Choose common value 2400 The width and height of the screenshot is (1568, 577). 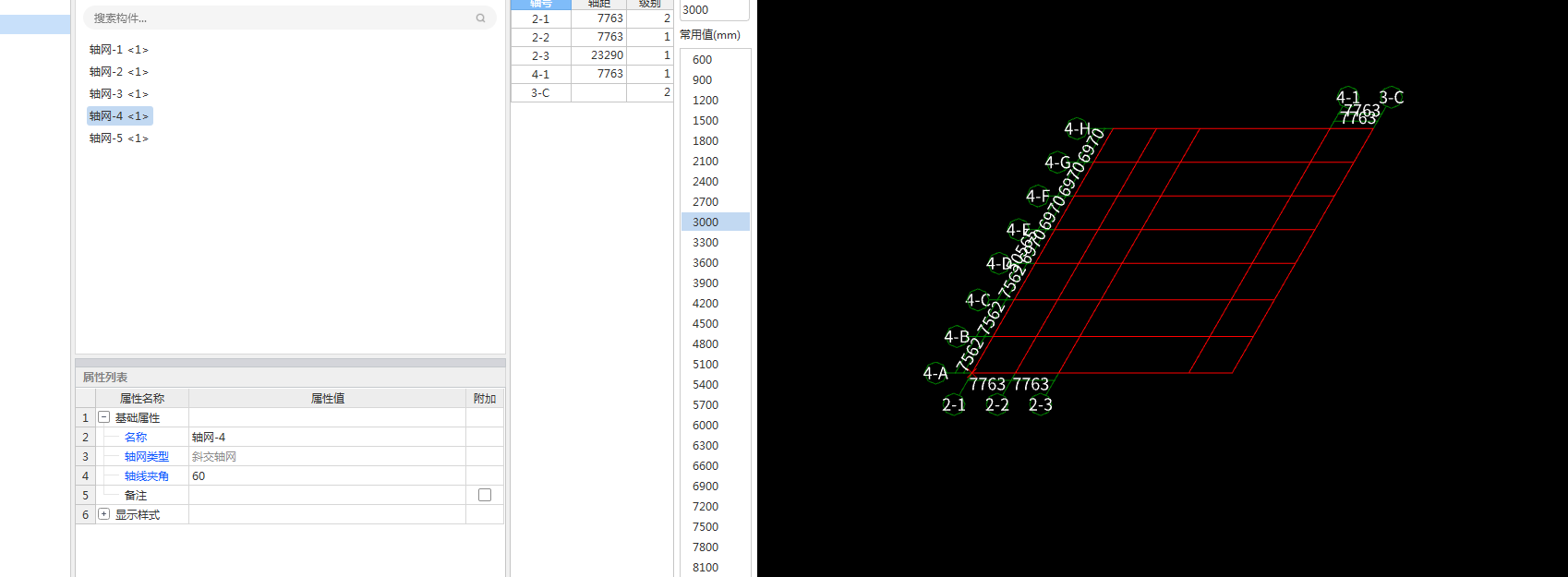[715, 182]
